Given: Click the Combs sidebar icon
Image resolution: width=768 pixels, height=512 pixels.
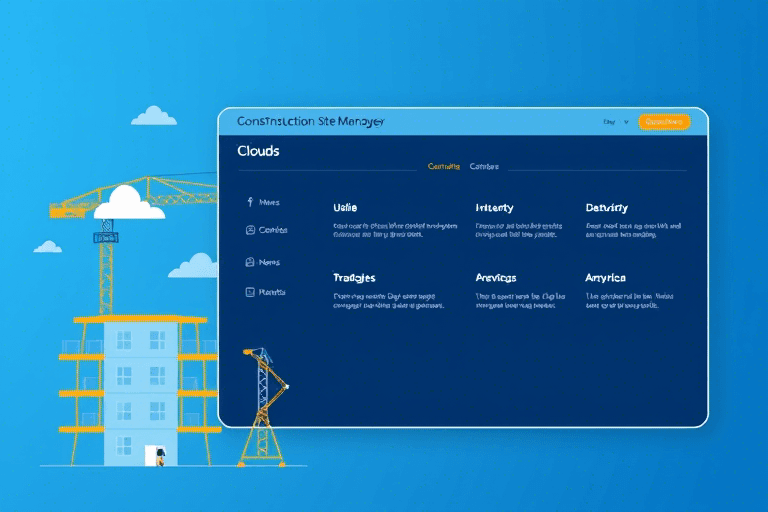Looking at the screenshot, I should click(x=250, y=230).
